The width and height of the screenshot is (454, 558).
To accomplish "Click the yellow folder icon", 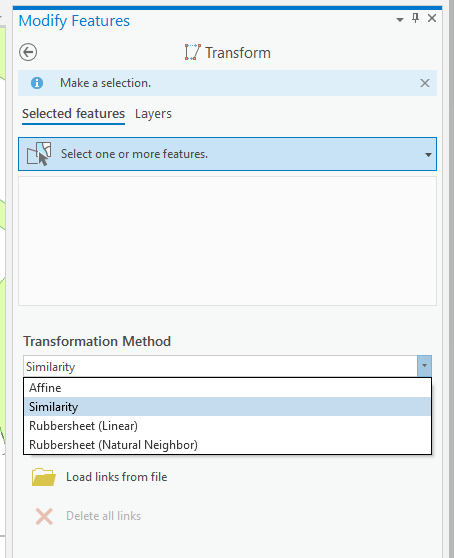I will (x=43, y=477).
